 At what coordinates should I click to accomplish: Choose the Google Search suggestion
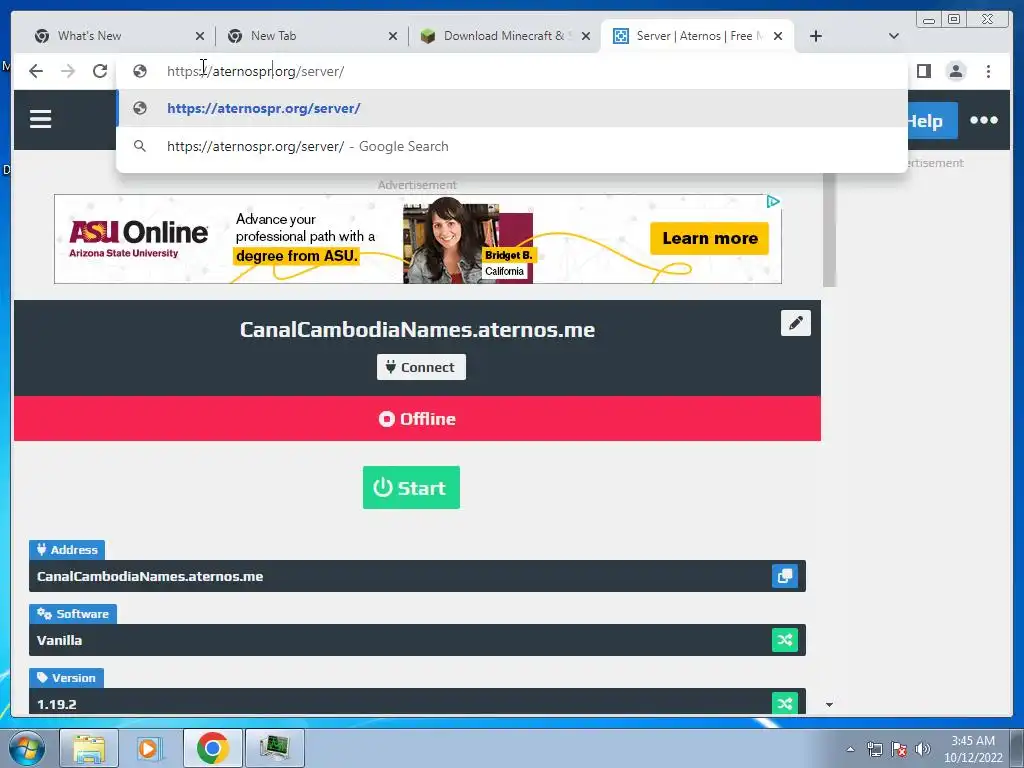coord(512,146)
